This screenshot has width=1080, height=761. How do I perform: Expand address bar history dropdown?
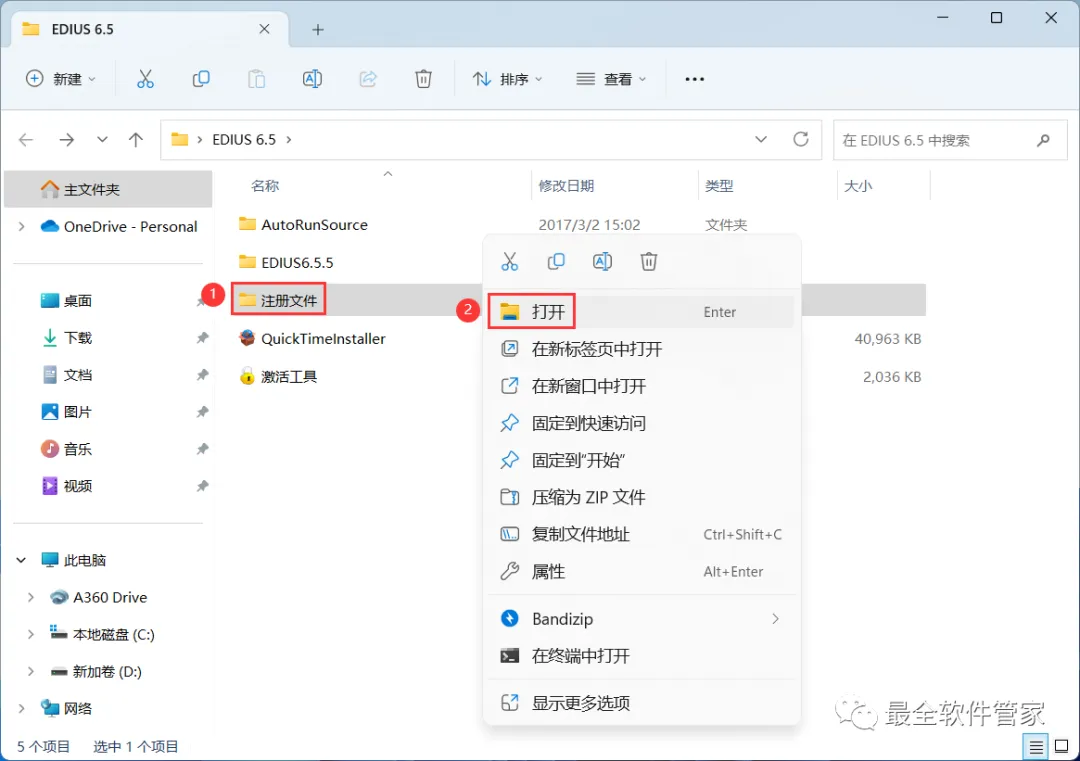pos(761,140)
